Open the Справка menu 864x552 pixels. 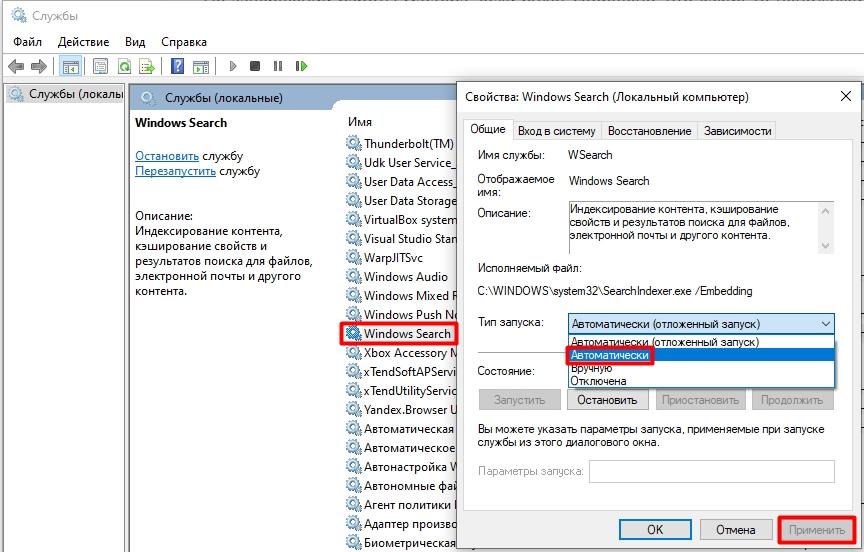pyautogui.click(x=184, y=42)
